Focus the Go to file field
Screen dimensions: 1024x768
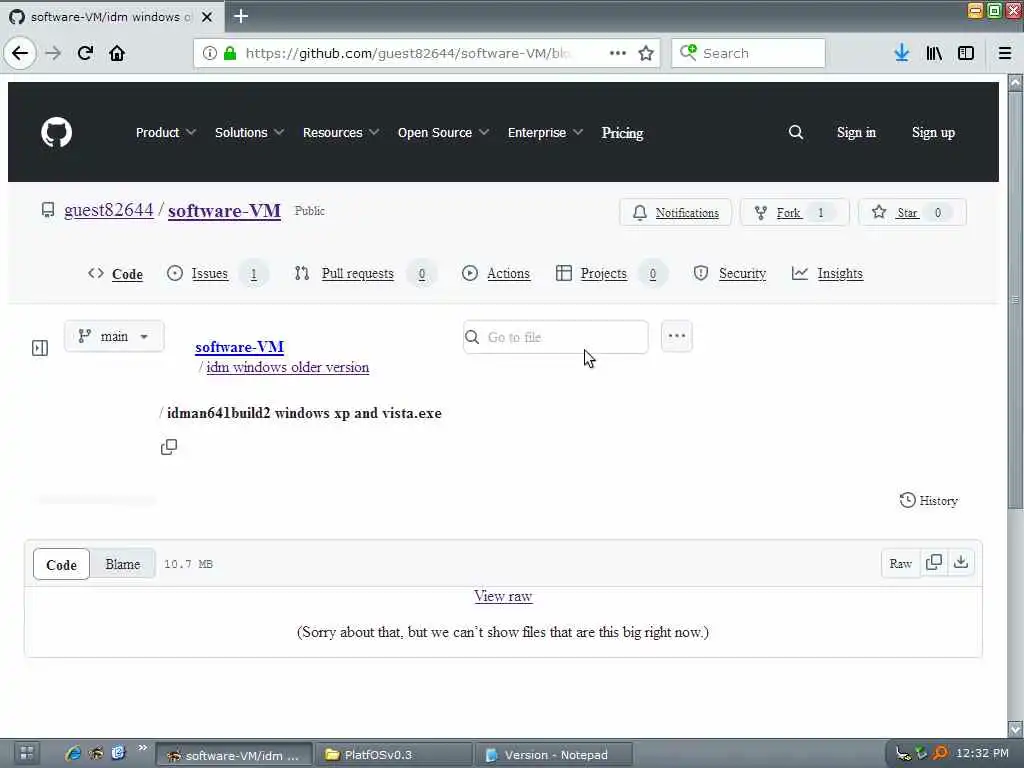tap(556, 337)
